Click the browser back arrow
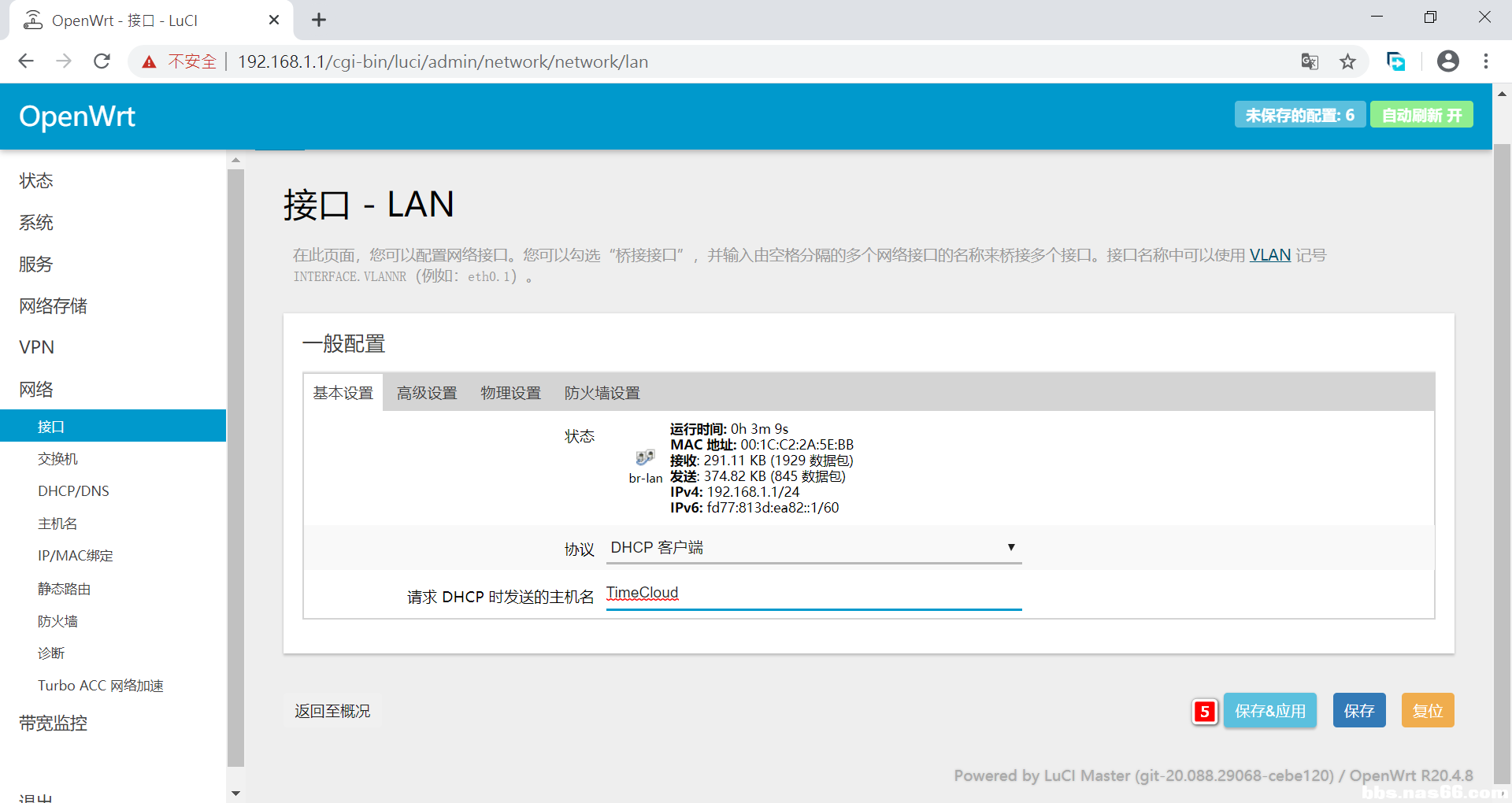Screen dimensions: 1512x803 point(26,61)
